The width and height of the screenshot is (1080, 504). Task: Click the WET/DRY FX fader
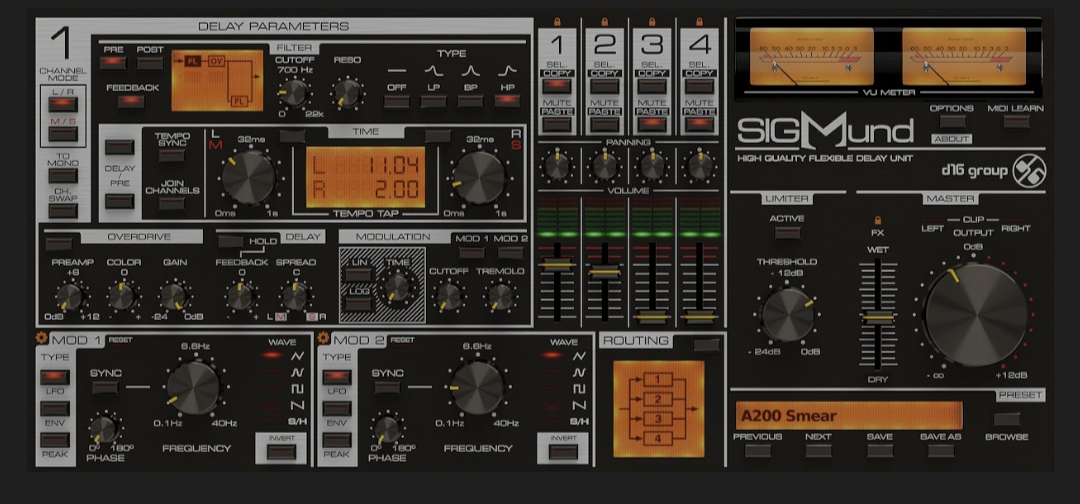click(x=878, y=318)
